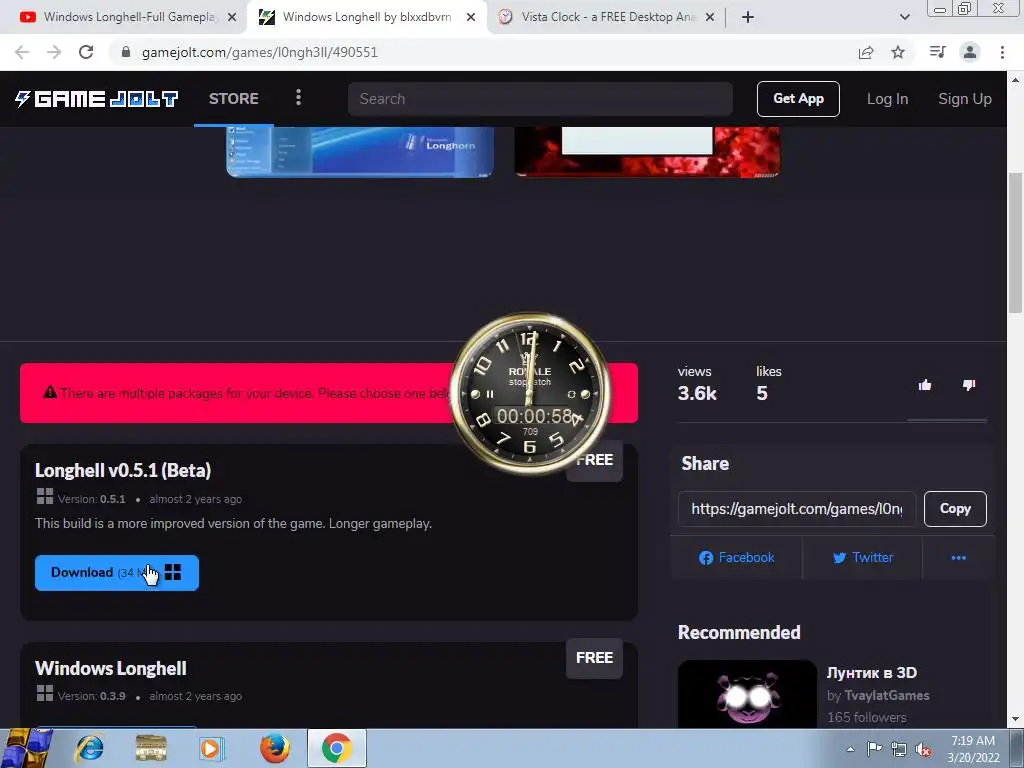
Task: Click the share page icon in address bar
Action: tap(866, 52)
